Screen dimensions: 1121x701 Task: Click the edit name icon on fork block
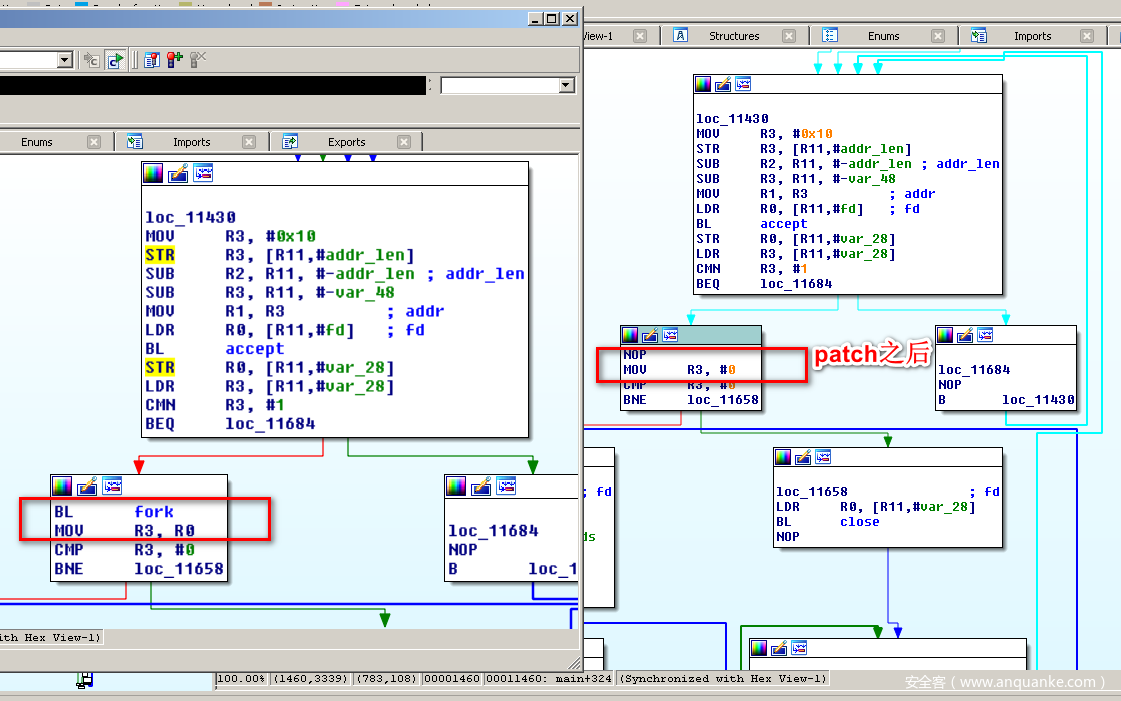(x=87, y=486)
